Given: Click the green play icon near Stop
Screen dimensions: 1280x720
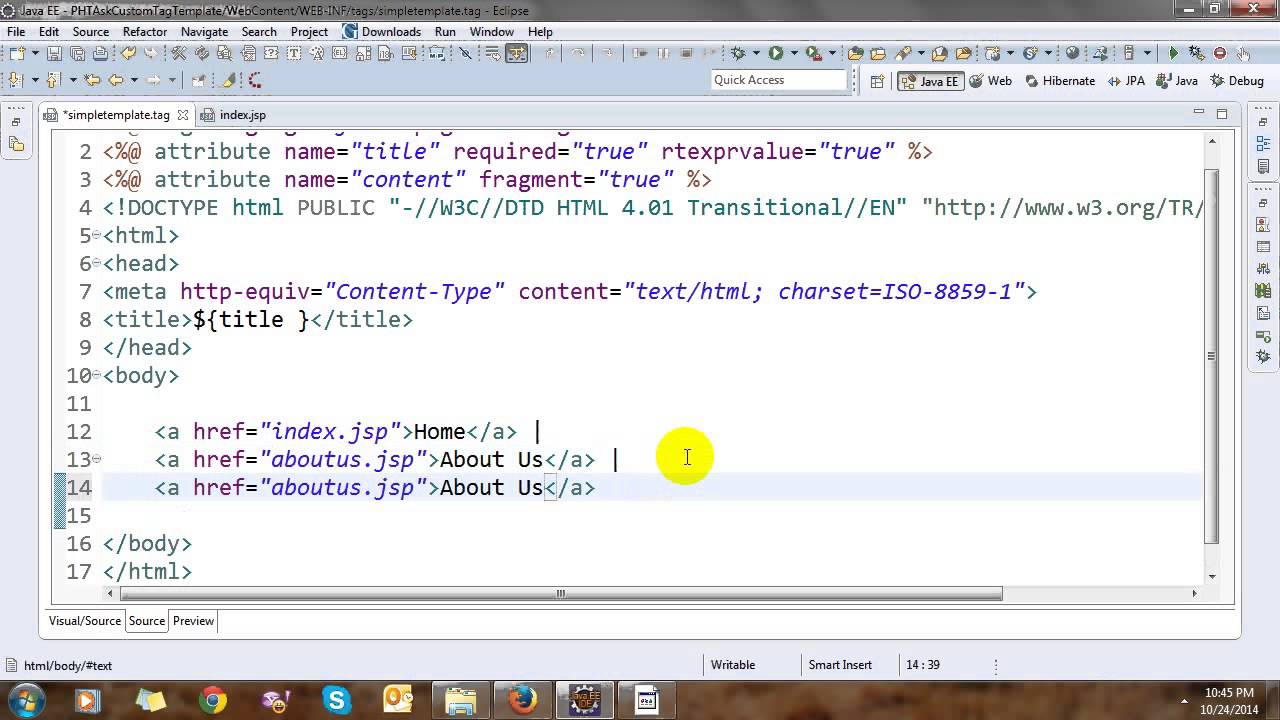Looking at the screenshot, I should tap(1173, 53).
